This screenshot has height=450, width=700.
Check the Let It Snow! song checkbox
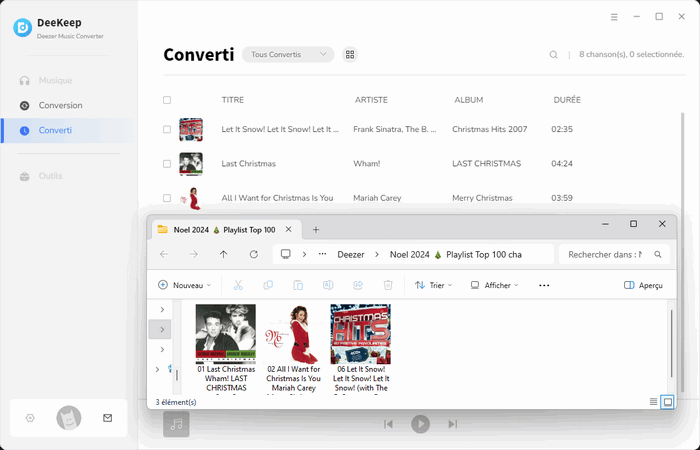click(167, 129)
